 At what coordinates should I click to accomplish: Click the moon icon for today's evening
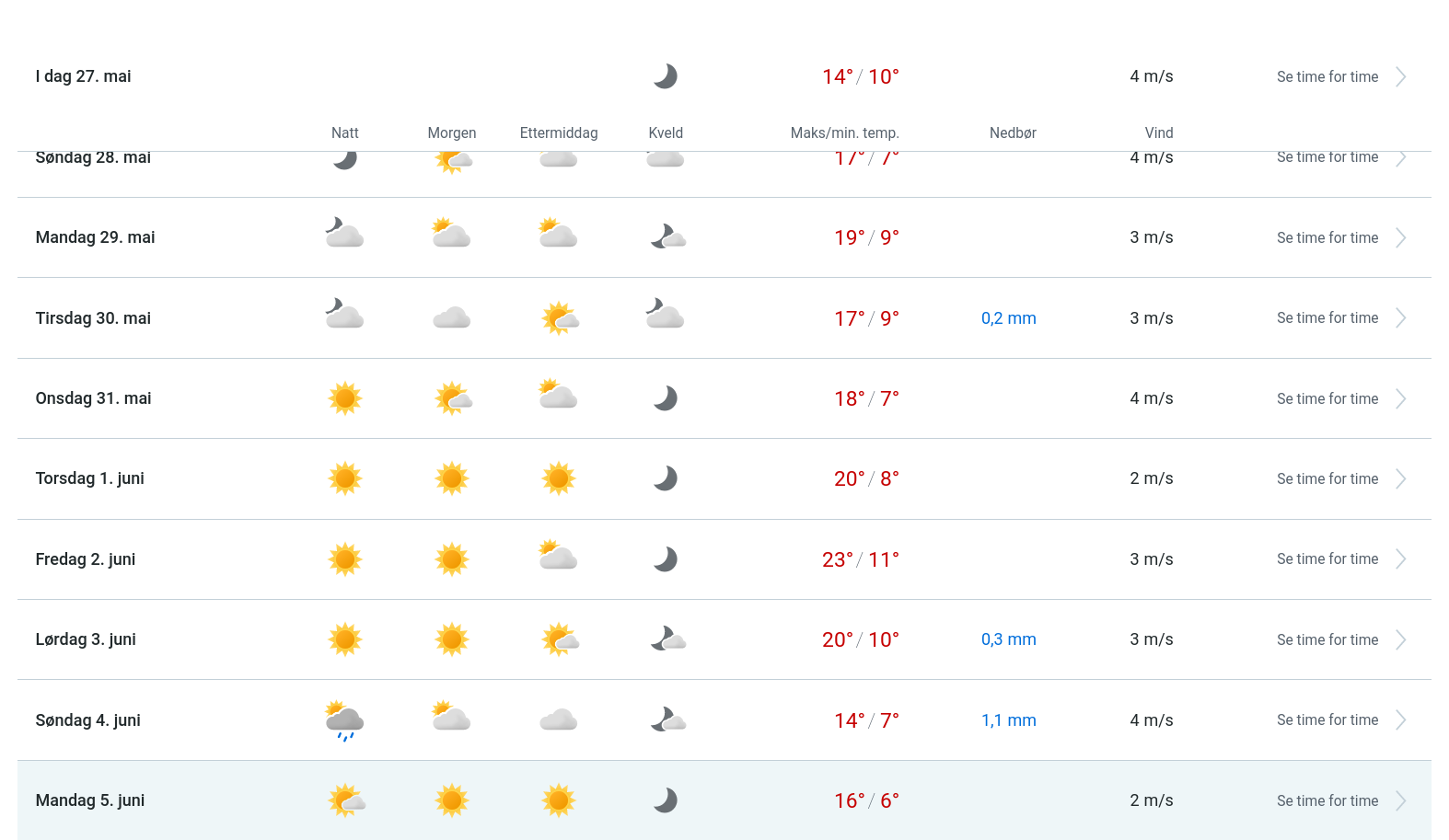(x=665, y=76)
